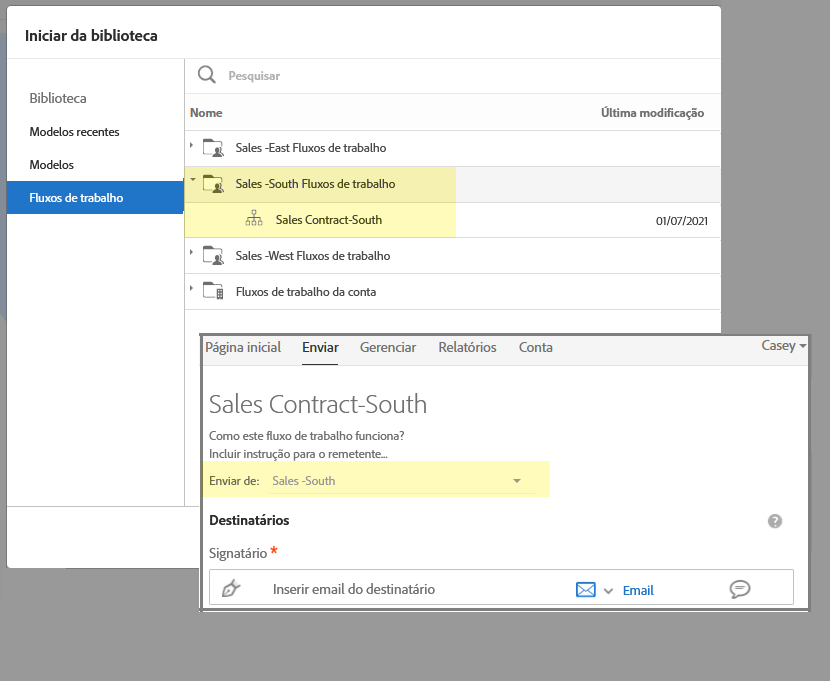
Task: Expand Sales -East Fluxos de trabalho
Action: tap(191, 147)
